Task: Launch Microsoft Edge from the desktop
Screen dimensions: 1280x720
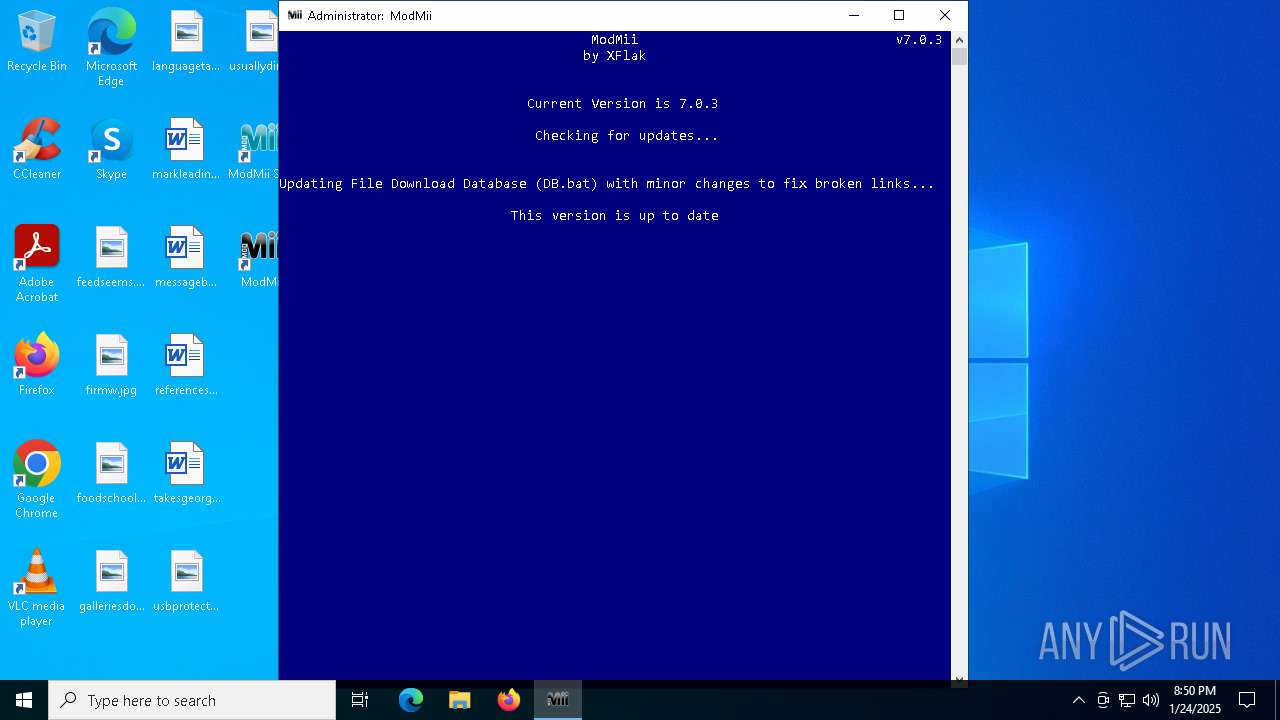Action: (x=111, y=48)
